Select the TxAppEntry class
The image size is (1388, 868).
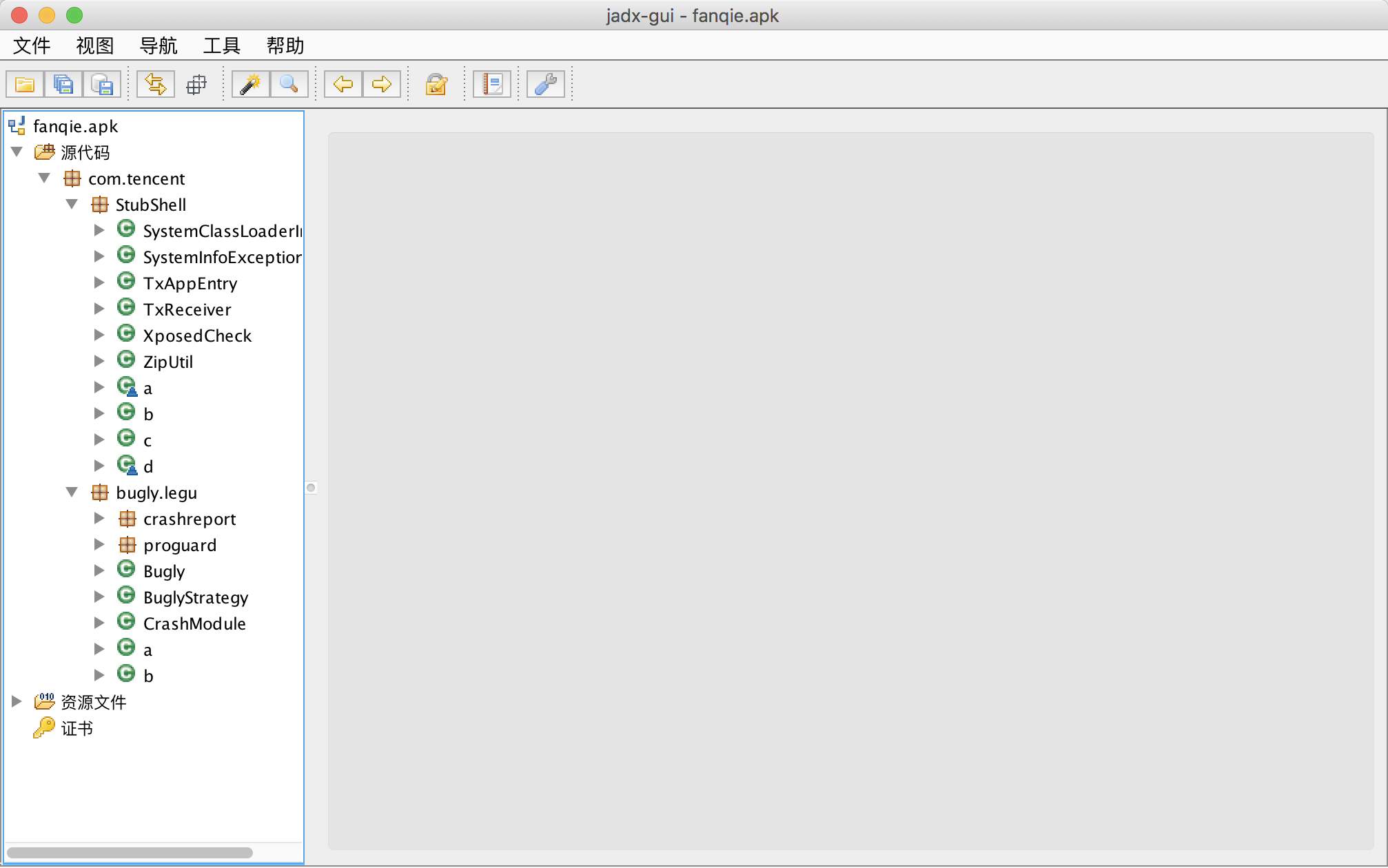pos(190,283)
